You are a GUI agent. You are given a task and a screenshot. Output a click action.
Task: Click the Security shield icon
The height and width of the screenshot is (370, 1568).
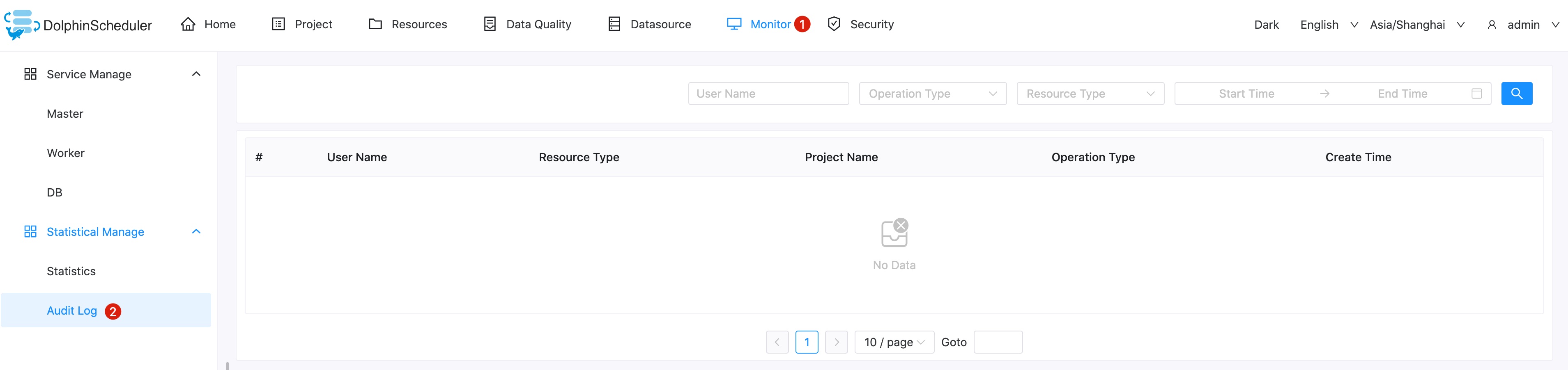[833, 24]
